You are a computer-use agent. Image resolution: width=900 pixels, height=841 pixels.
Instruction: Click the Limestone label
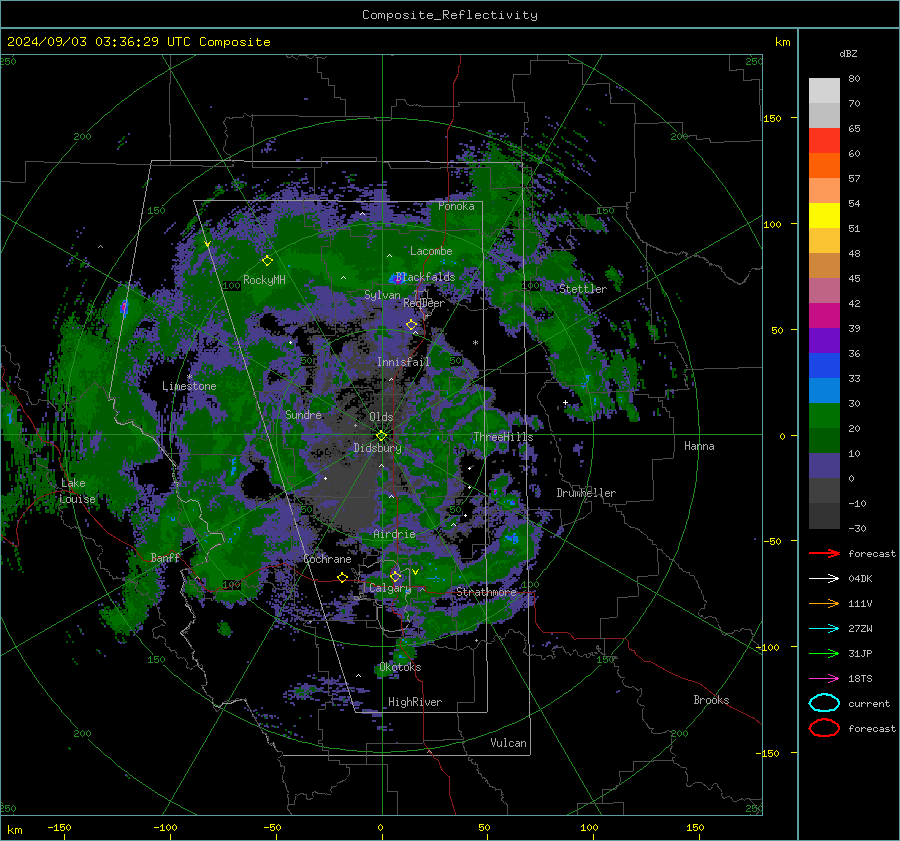189,386
